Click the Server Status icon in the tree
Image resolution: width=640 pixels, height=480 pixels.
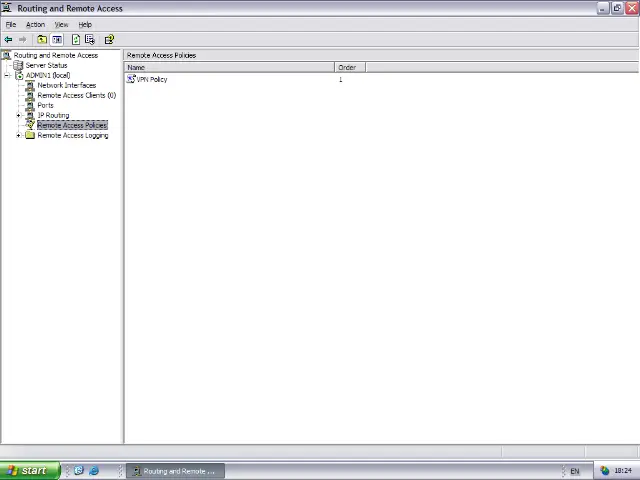point(18,65)
